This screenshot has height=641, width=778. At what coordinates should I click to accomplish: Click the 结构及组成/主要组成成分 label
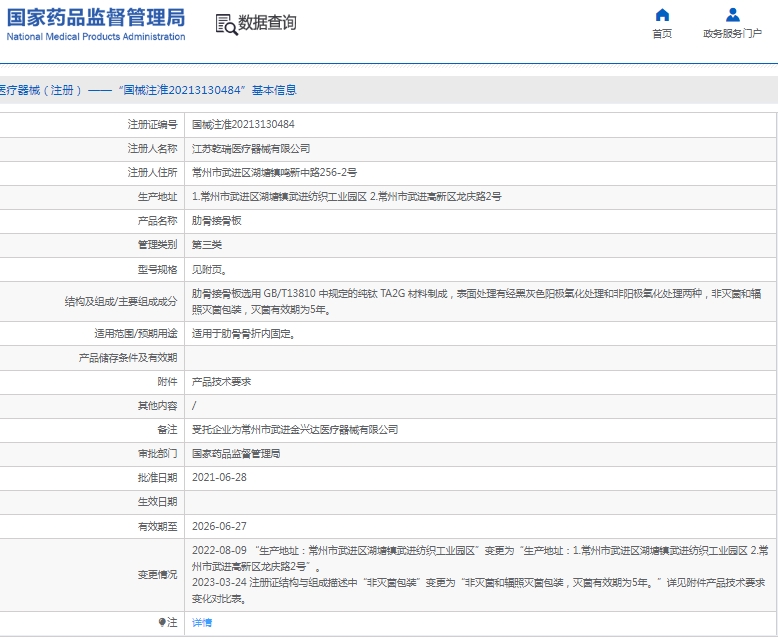click(121, 302)
